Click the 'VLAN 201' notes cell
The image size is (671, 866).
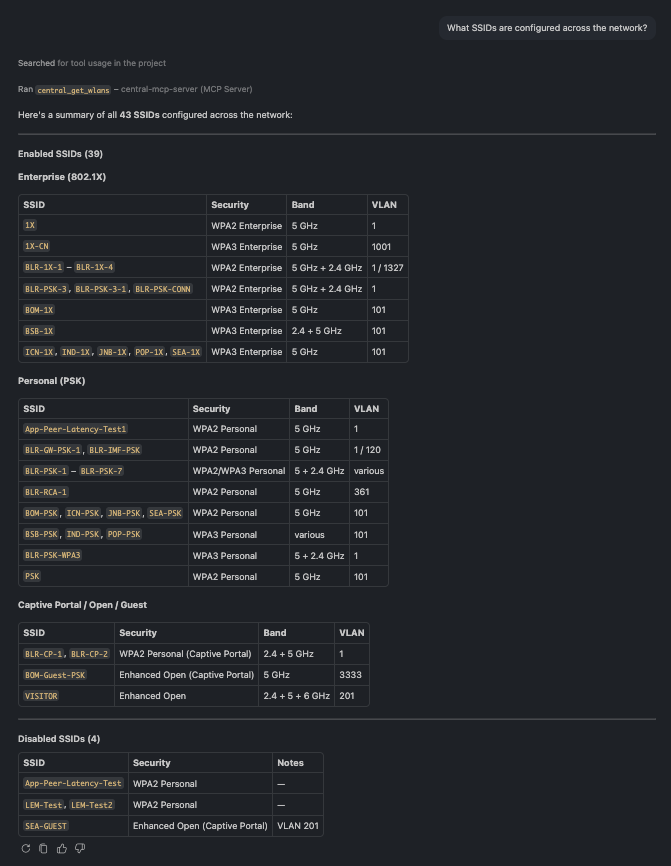[x=298, y=826]
